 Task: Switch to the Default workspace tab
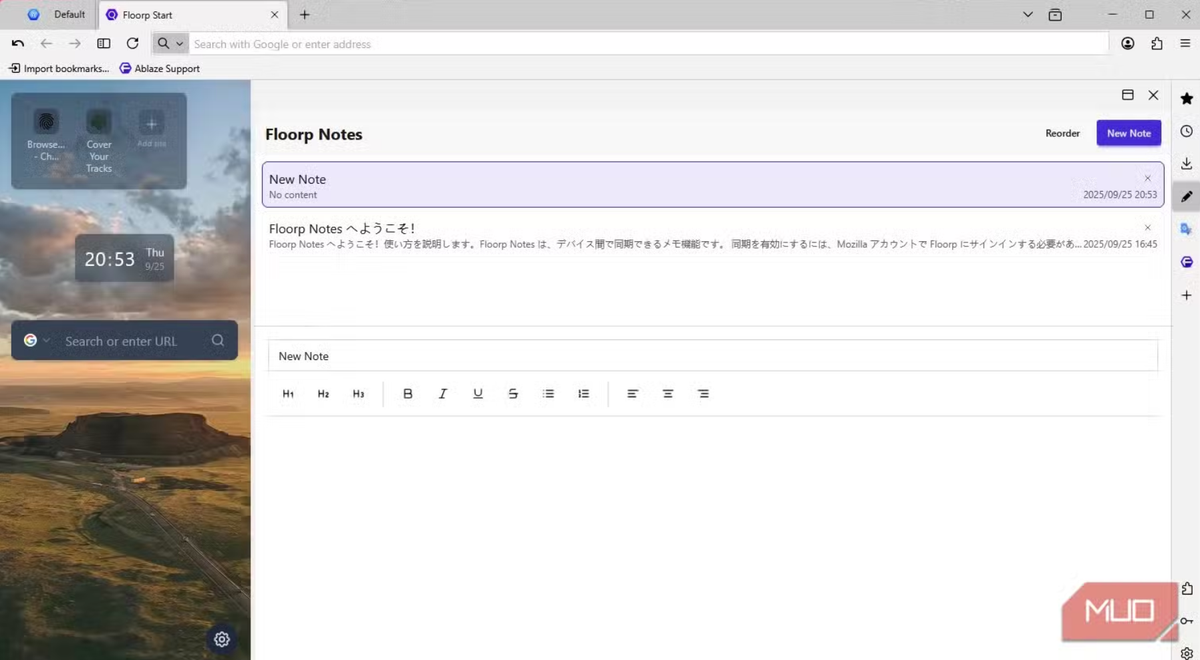click(x=56, y=15)
